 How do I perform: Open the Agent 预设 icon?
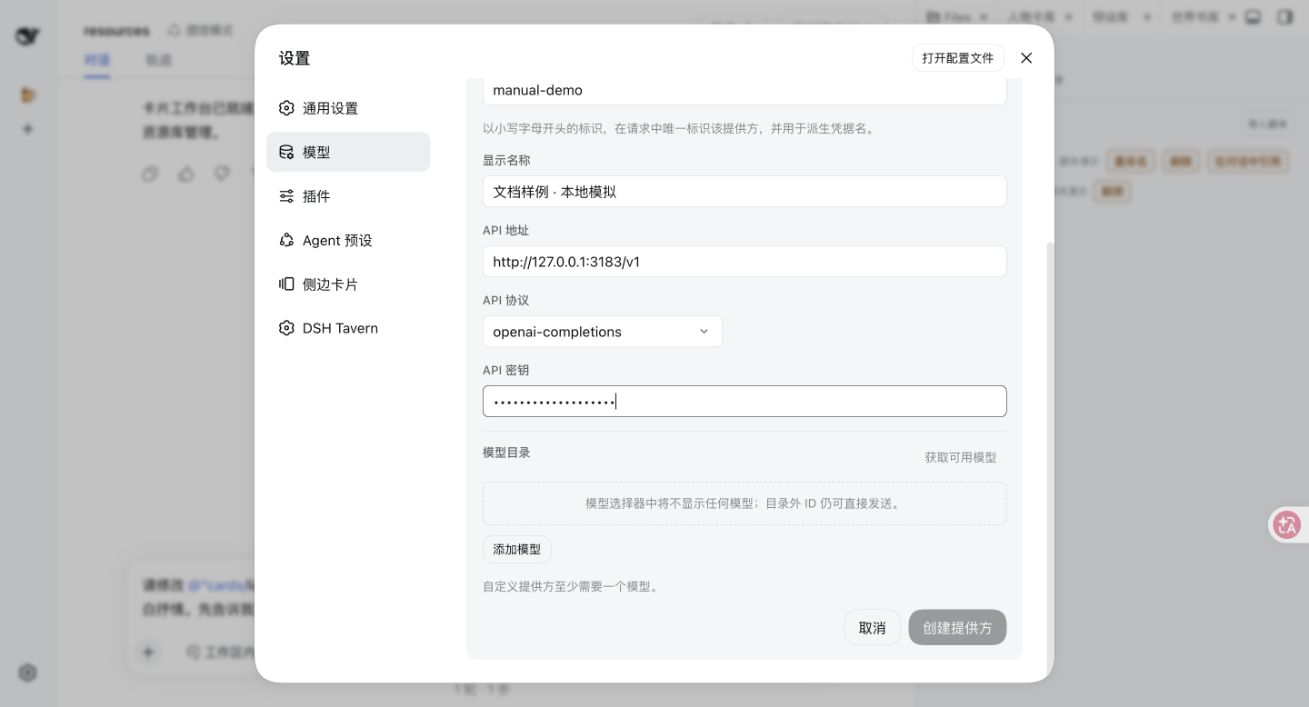(x=287, y=240)
